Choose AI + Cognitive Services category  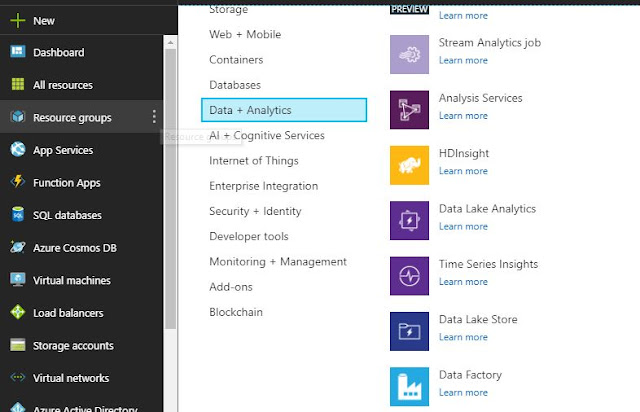tap(267, 135)
